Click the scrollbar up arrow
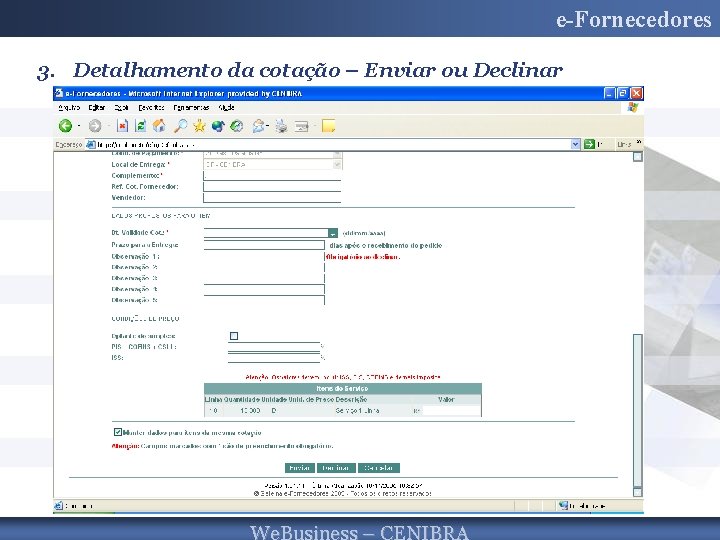Screen dimensions: 720x540 [x=637, y=157]
